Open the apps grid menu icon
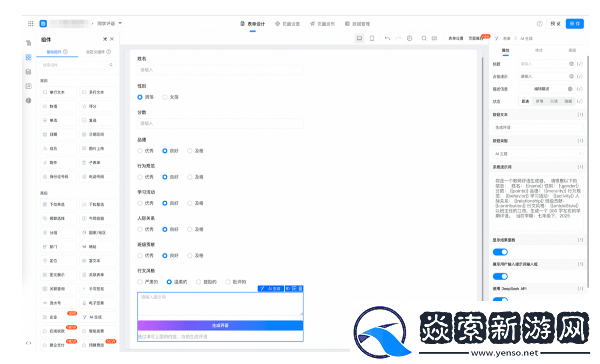The width and height of the screenshot is (600, 364). (31, 23)
